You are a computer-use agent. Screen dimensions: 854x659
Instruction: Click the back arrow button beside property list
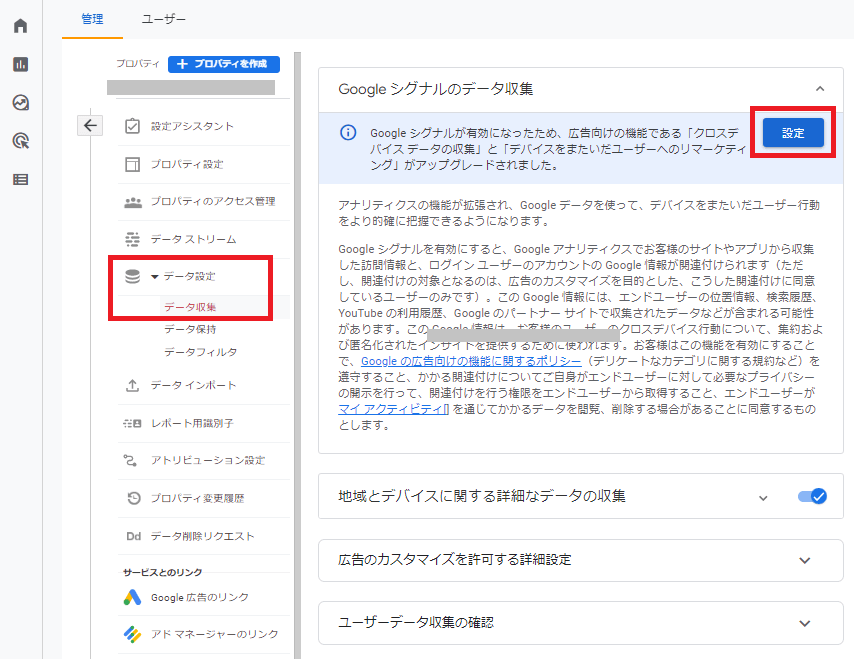tap(90, 126)
